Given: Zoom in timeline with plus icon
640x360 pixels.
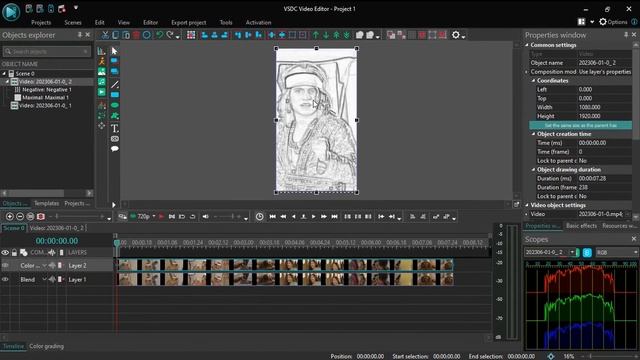Looking at the screenshot, I should (10, 216).
